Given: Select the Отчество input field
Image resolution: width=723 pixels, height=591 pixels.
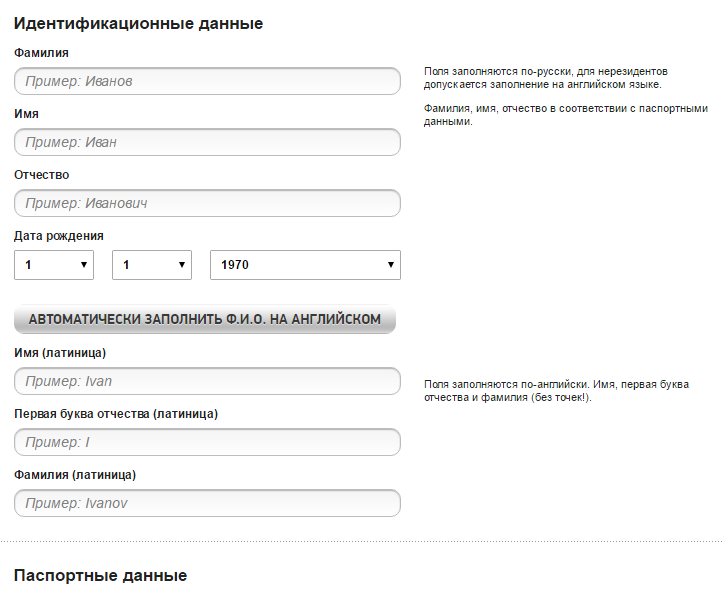Looking at the screenshot, I should (207, 203).
